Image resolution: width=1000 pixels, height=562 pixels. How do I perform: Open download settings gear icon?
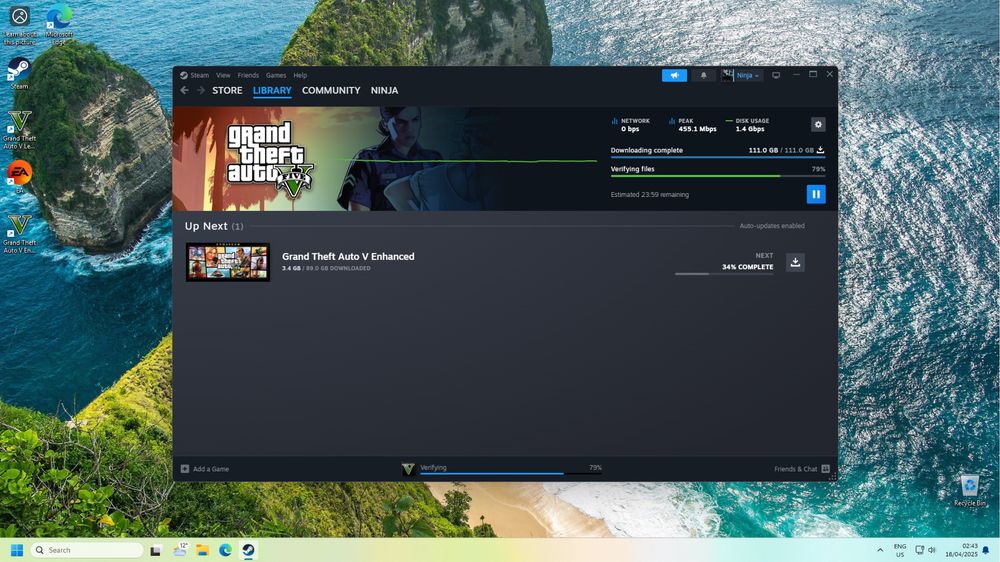(x=818, y=124)
